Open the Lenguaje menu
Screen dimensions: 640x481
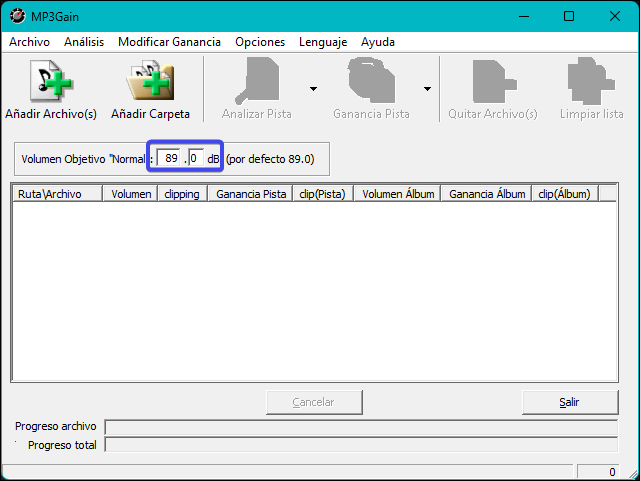tap(323, 42)
